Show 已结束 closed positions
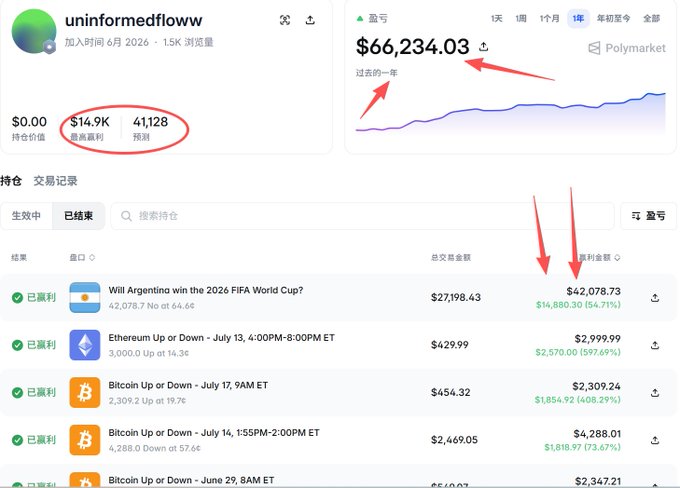Image resolution: width=680 pixels, height=488 pixels. click(78, 216)
